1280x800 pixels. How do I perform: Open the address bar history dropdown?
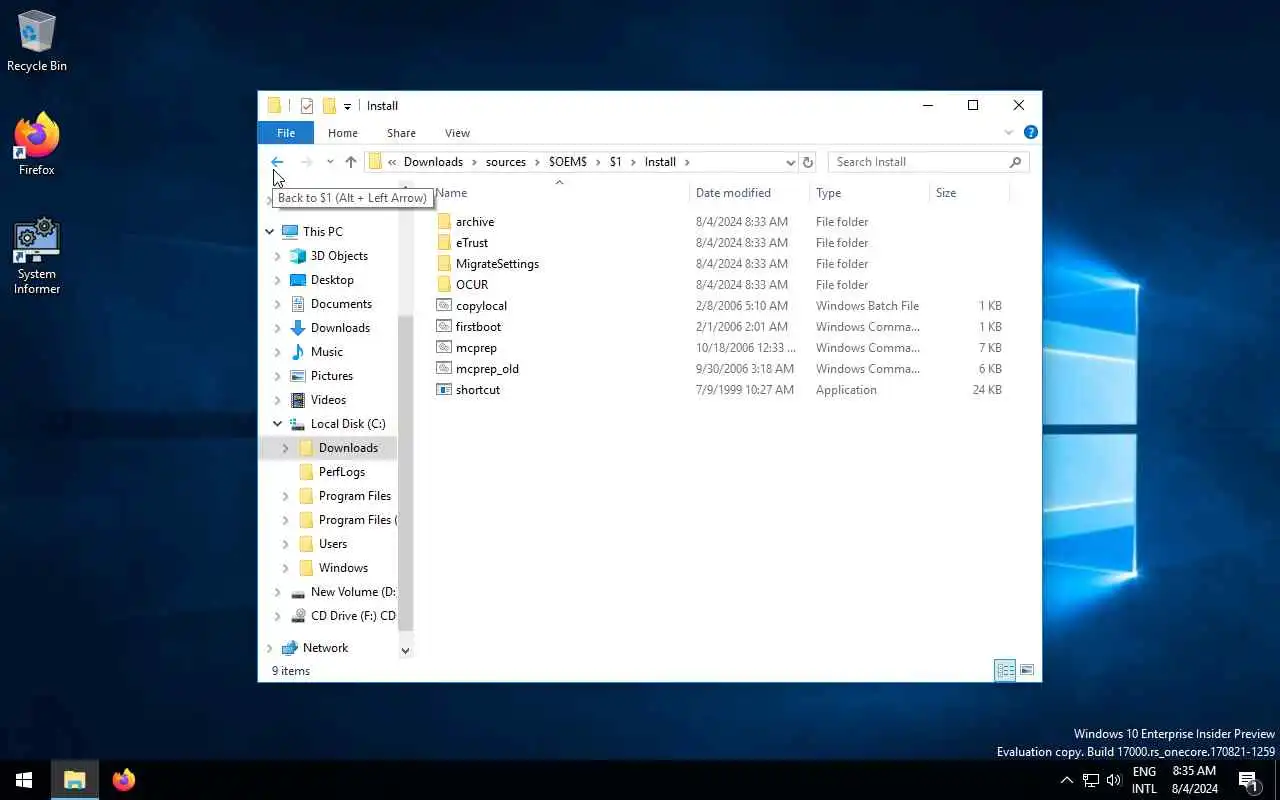[x=790, y=162]
